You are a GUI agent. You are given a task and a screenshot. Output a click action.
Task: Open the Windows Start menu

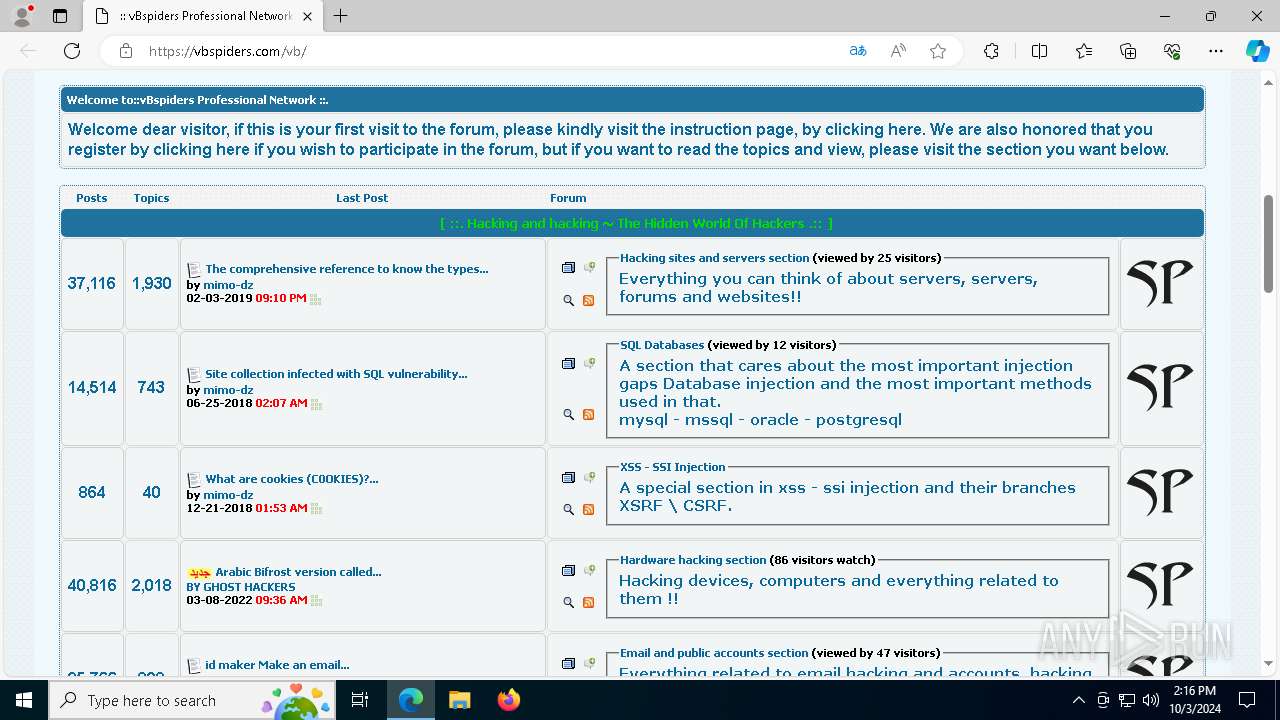pyautogui.click(x=24, y=700)
